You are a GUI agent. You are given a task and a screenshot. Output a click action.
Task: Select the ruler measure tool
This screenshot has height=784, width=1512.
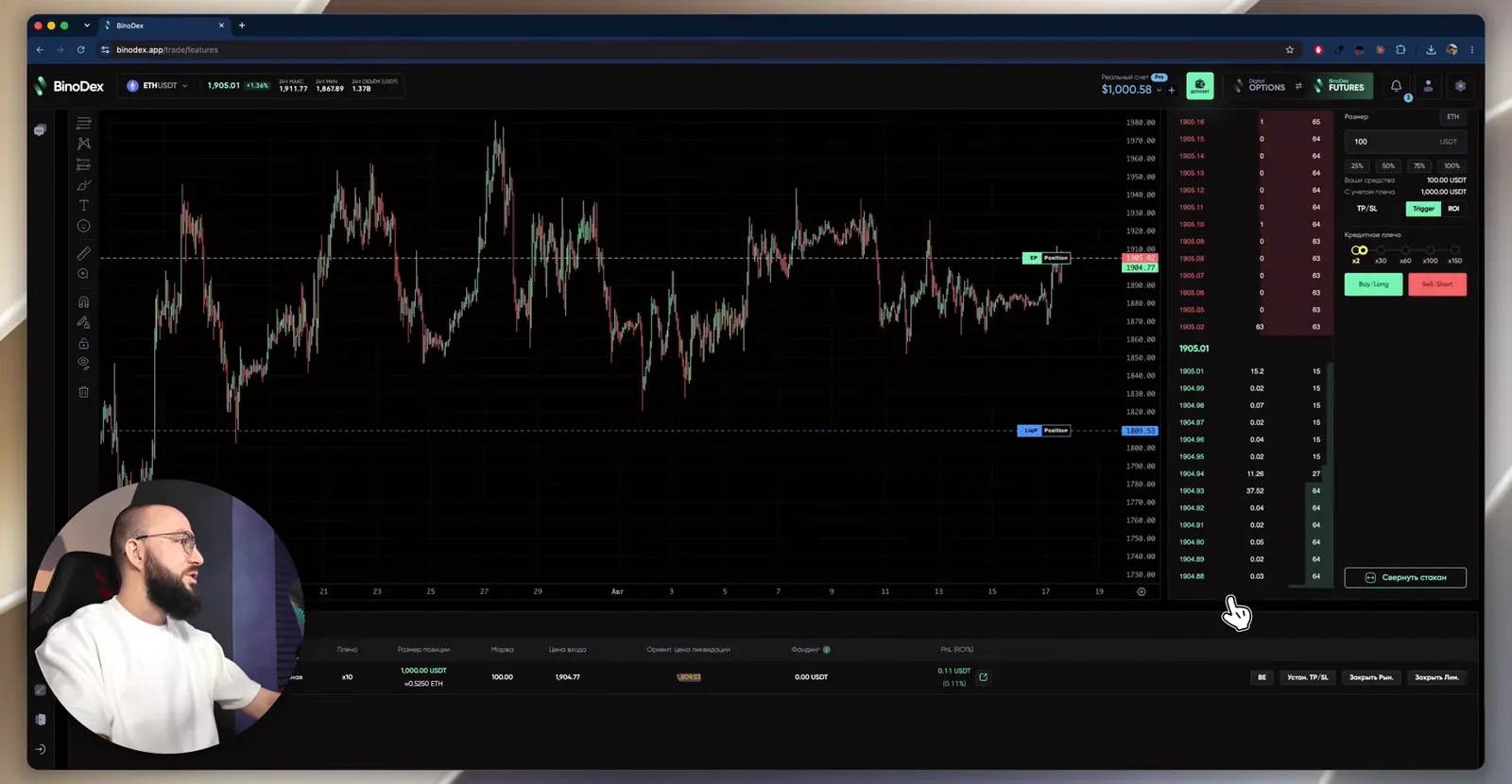(84, 253)
